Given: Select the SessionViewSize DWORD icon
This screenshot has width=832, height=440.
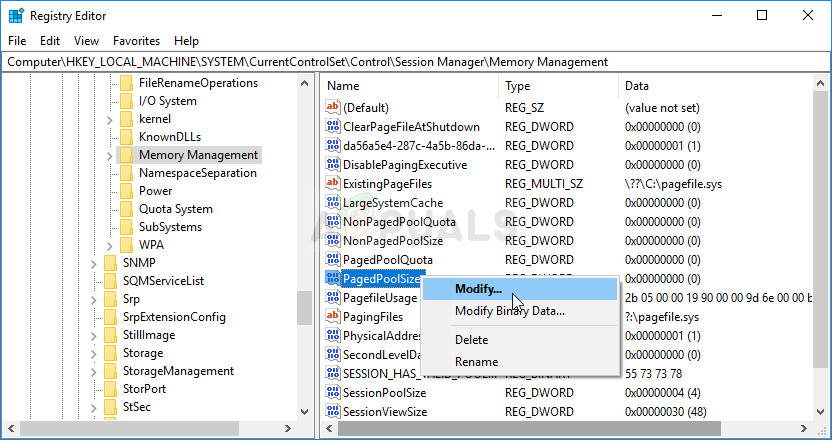Looking at the screenshot, I should [x=333, y=411].
